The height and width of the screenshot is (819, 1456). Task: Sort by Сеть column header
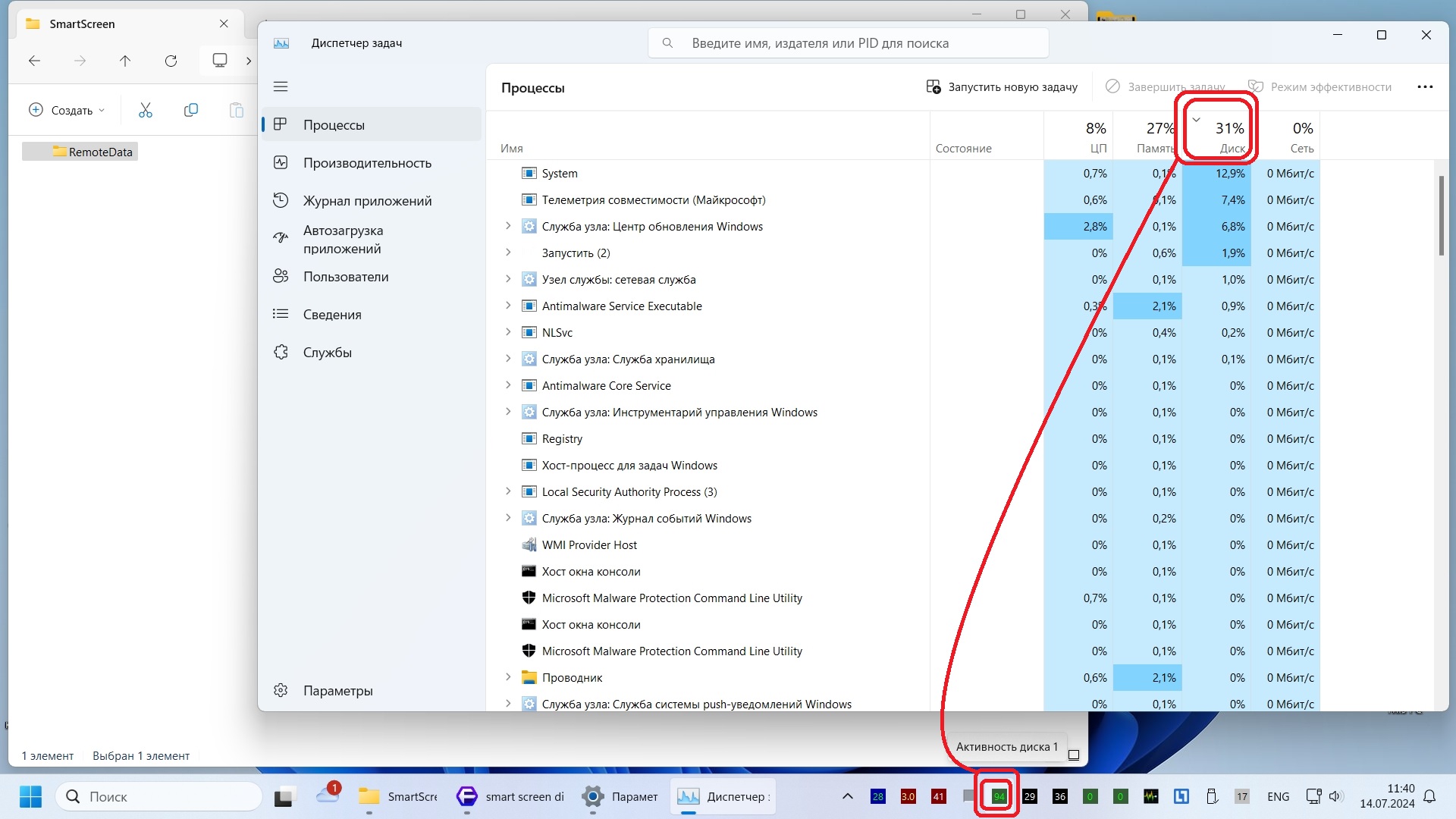point(1286,136)
